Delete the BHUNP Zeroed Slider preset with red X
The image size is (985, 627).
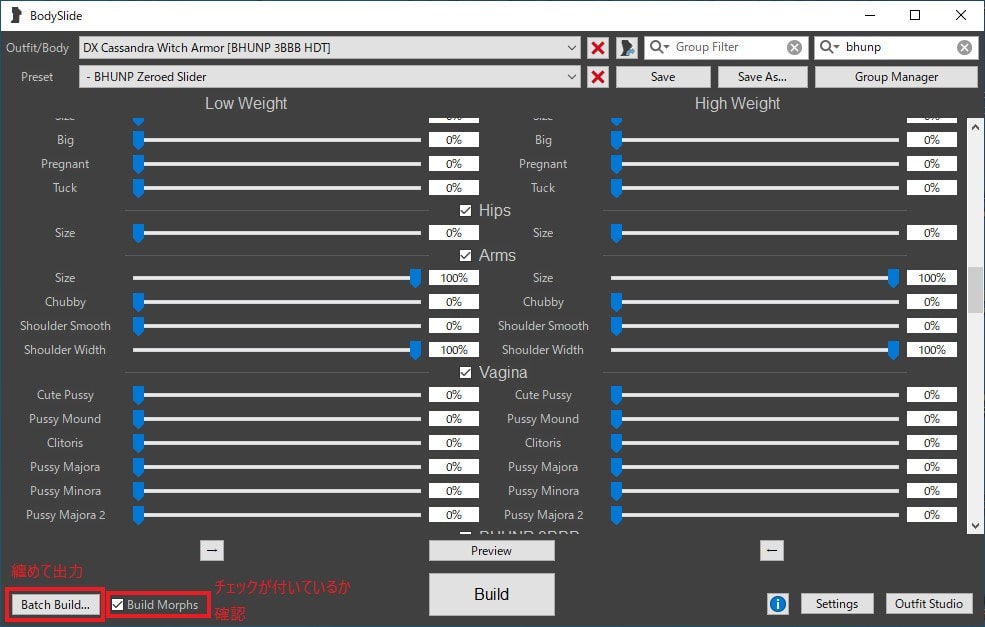597,76
